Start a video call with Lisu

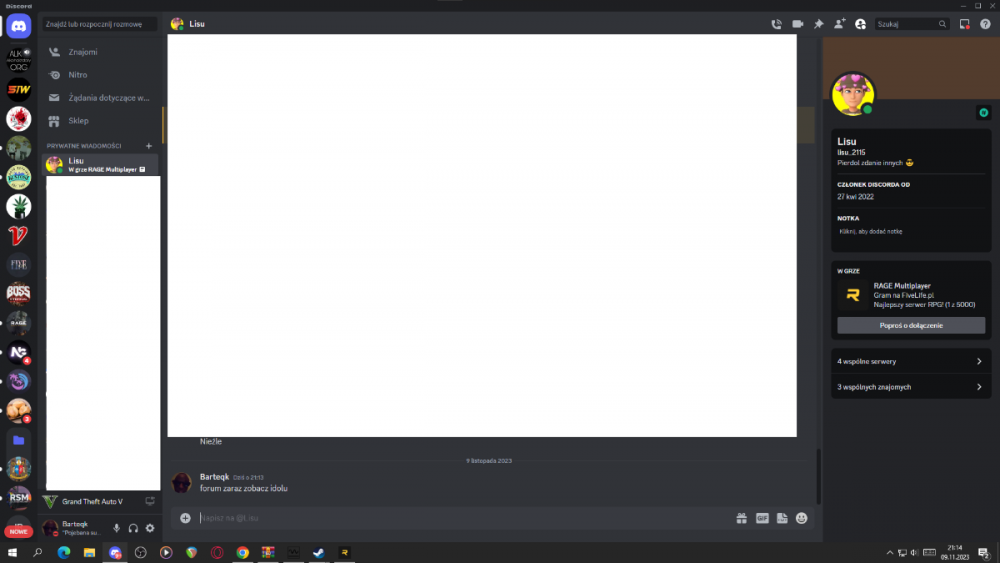pos(797,24)
